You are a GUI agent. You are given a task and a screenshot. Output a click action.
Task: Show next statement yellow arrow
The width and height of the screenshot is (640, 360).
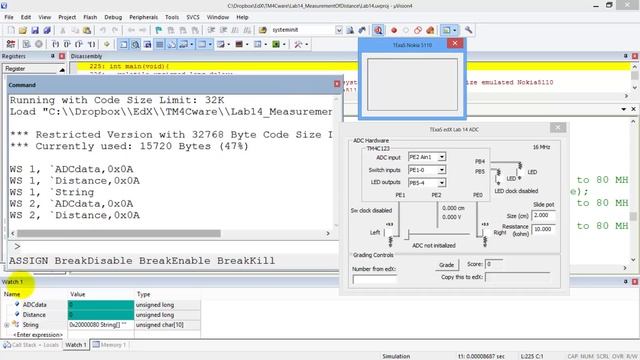tap(107, 44)
